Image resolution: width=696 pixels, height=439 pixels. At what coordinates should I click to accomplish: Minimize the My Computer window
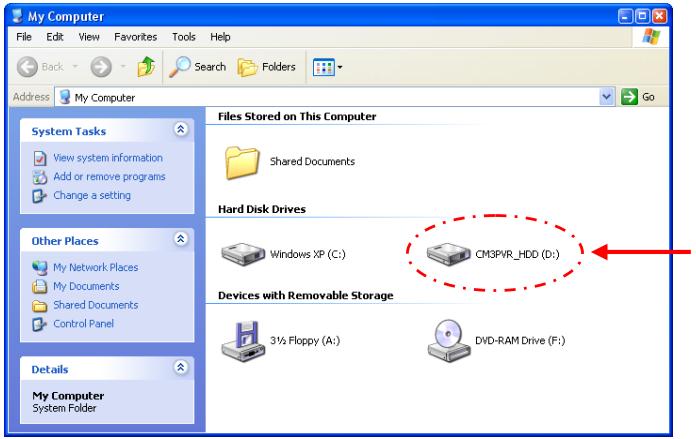(625, 17)
